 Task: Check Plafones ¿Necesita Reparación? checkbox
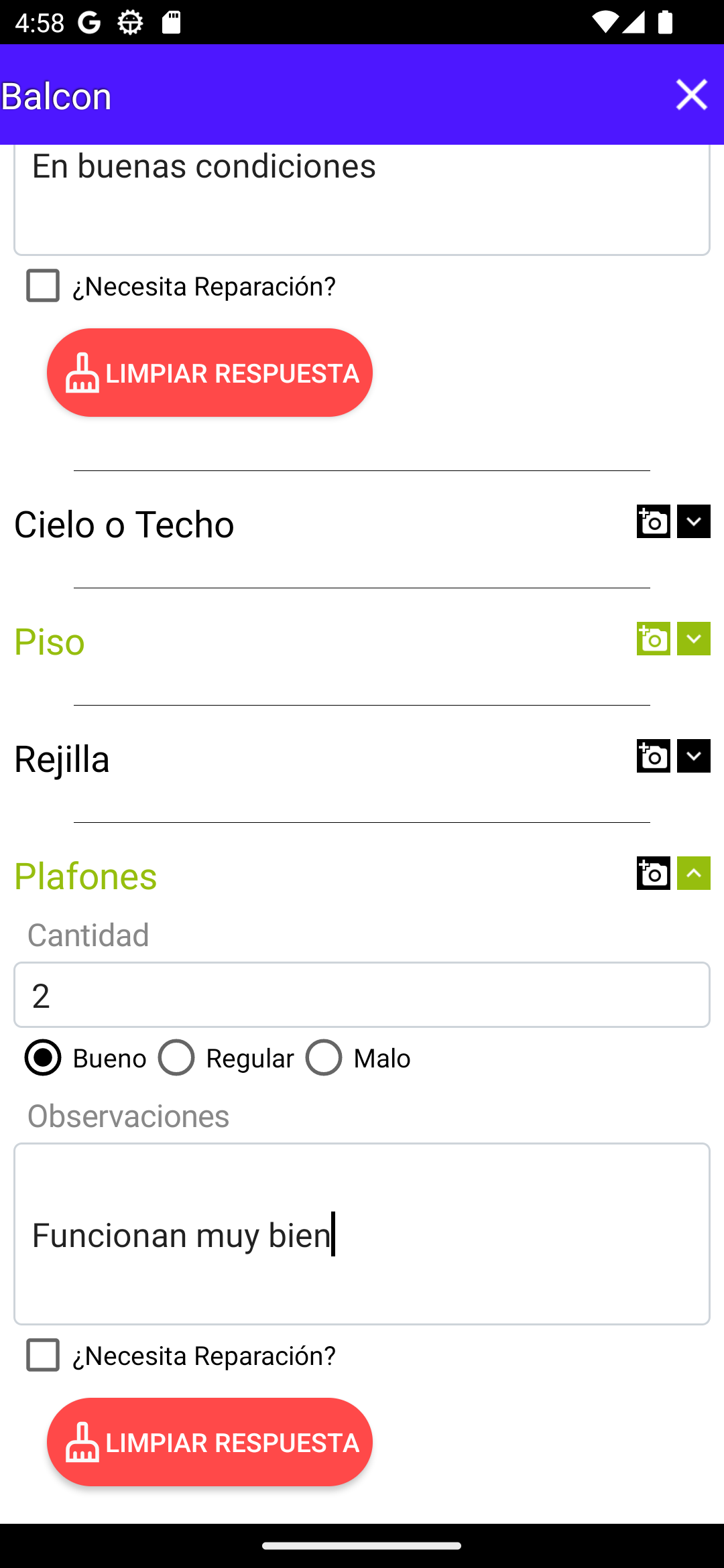pyautogui.click(x=43, y=1355)
